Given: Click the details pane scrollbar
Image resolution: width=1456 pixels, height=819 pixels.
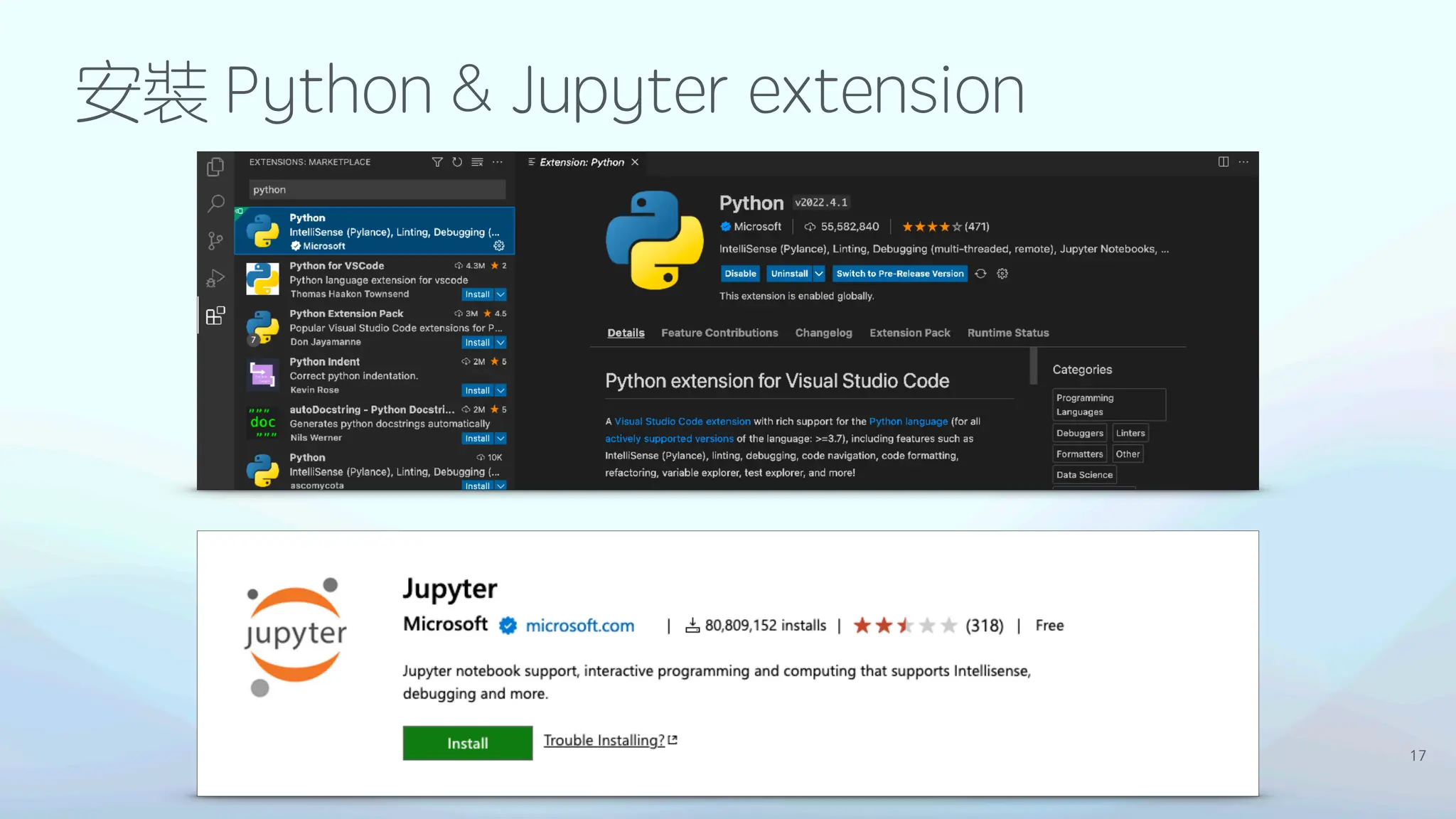Looking at the screenshot, I should click(1034, 366).
